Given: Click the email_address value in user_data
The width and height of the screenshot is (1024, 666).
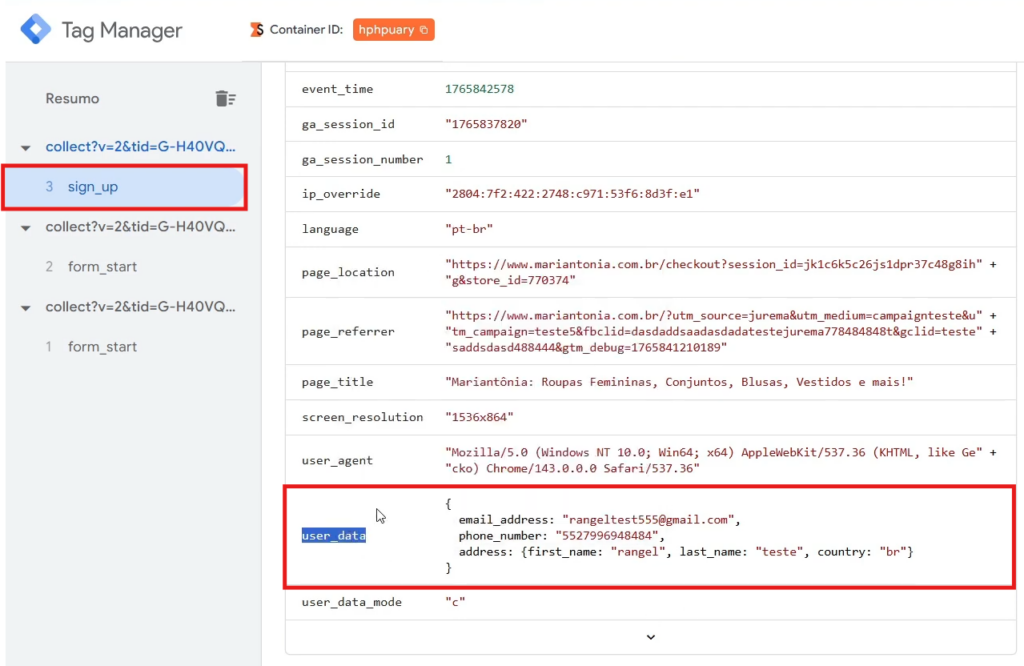Looking at the screenshot, I should (x=649, y=520).
